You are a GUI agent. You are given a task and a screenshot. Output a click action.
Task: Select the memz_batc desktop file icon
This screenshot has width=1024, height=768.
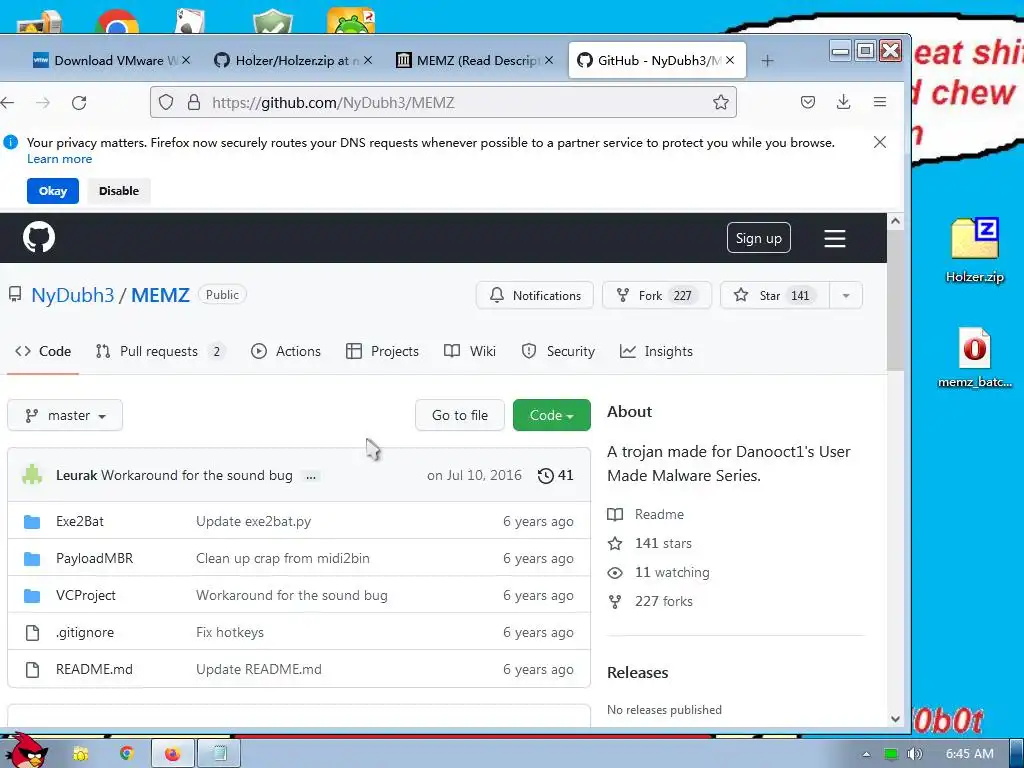click(974, 357)
